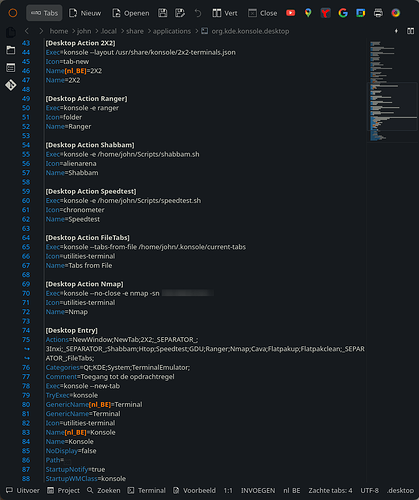The image size is (419, 500).
Task: Toggle the Terminal panel in status bar
Action: (x=147, y=490)
